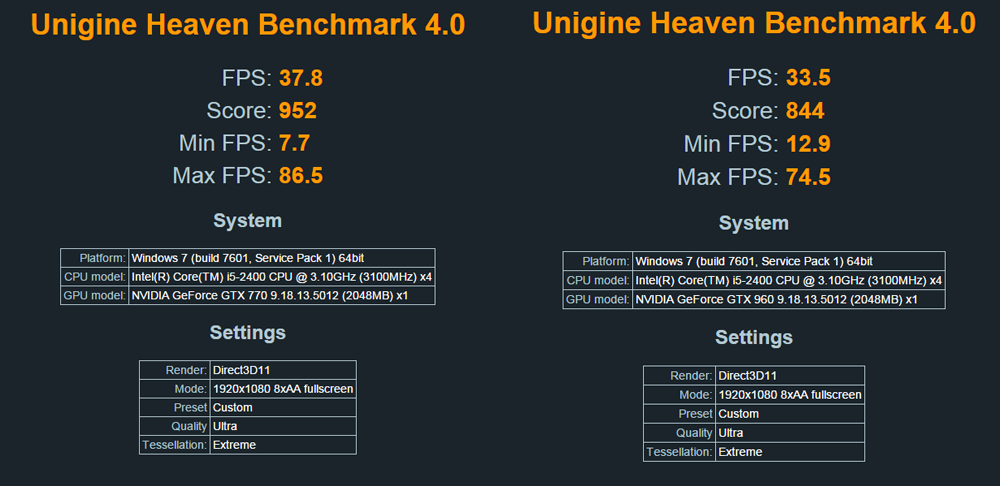Click the right report's Max FPS label
Viewport: 1000px width, 486px height.
tap(727, 177)
